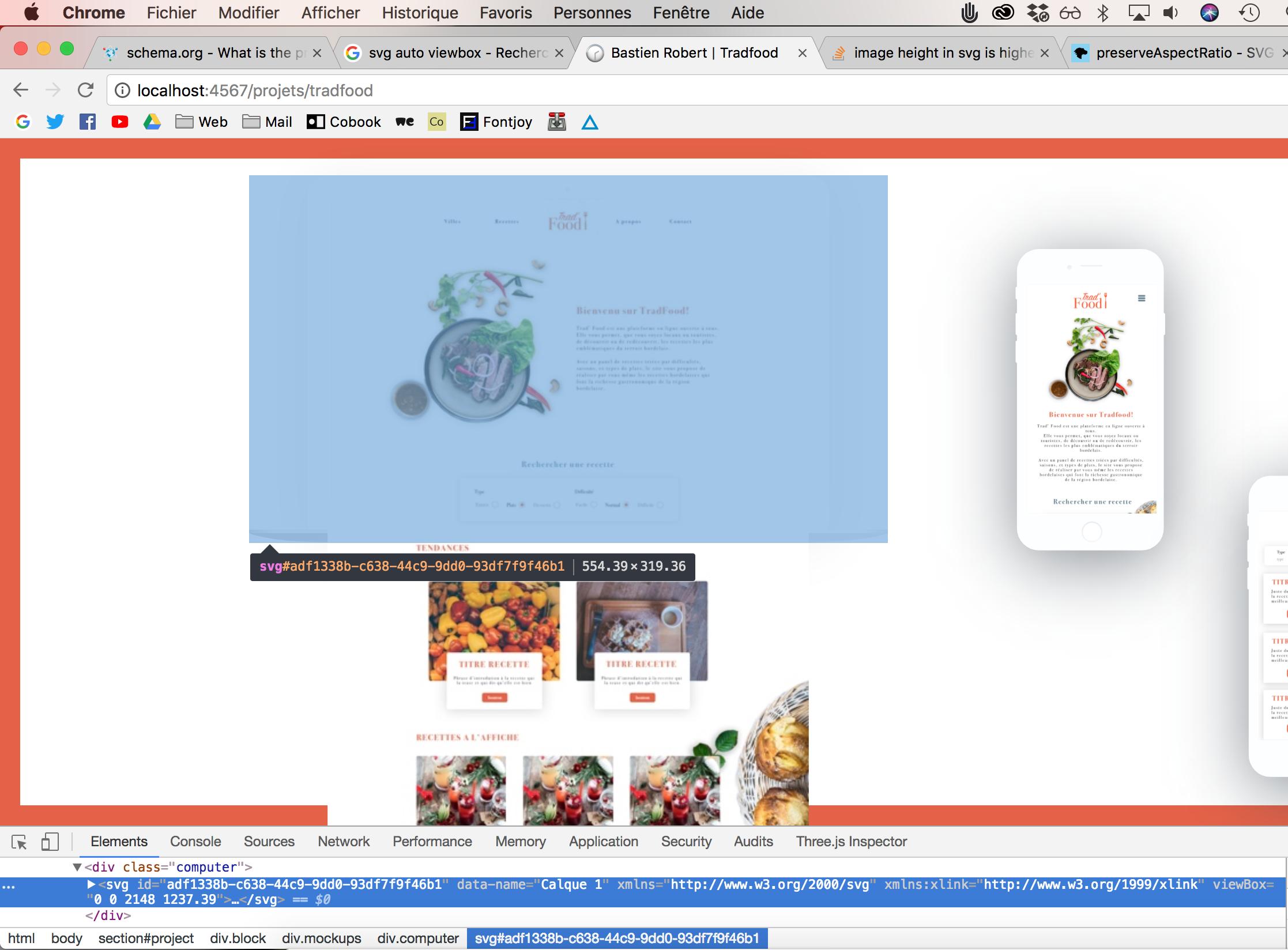Open bookmark icon right of Fontjoy

pyautogui.click(x=556, y=122)
